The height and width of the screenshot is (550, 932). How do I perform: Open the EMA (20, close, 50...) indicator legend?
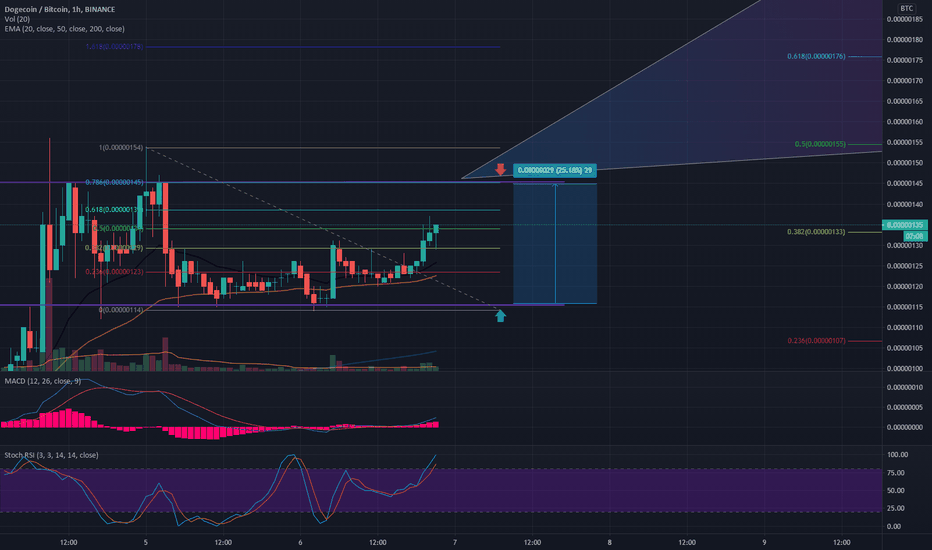click(64, 29)
